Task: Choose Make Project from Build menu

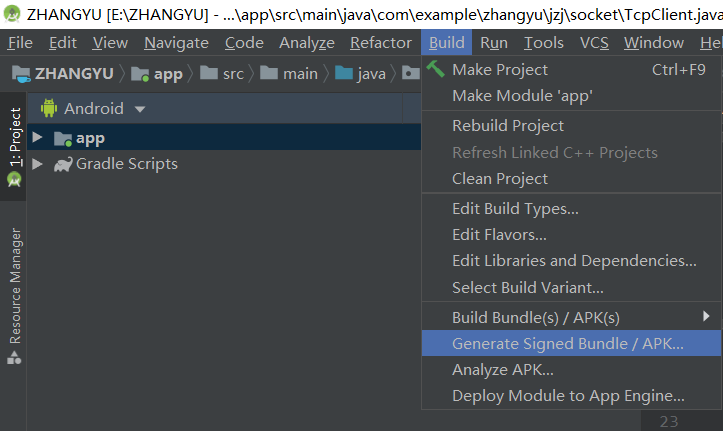Action: click(571, 70)
